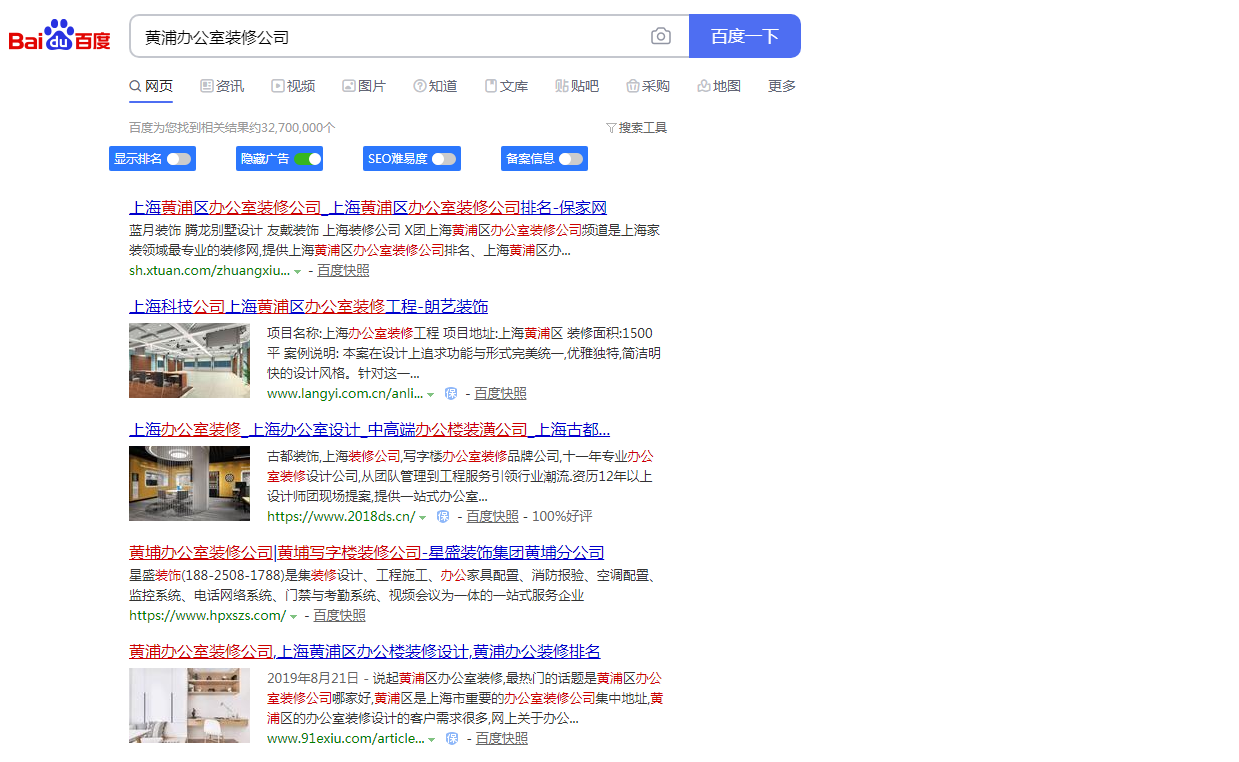Toggle the 显示排名 switch

[x=178, y=159]
